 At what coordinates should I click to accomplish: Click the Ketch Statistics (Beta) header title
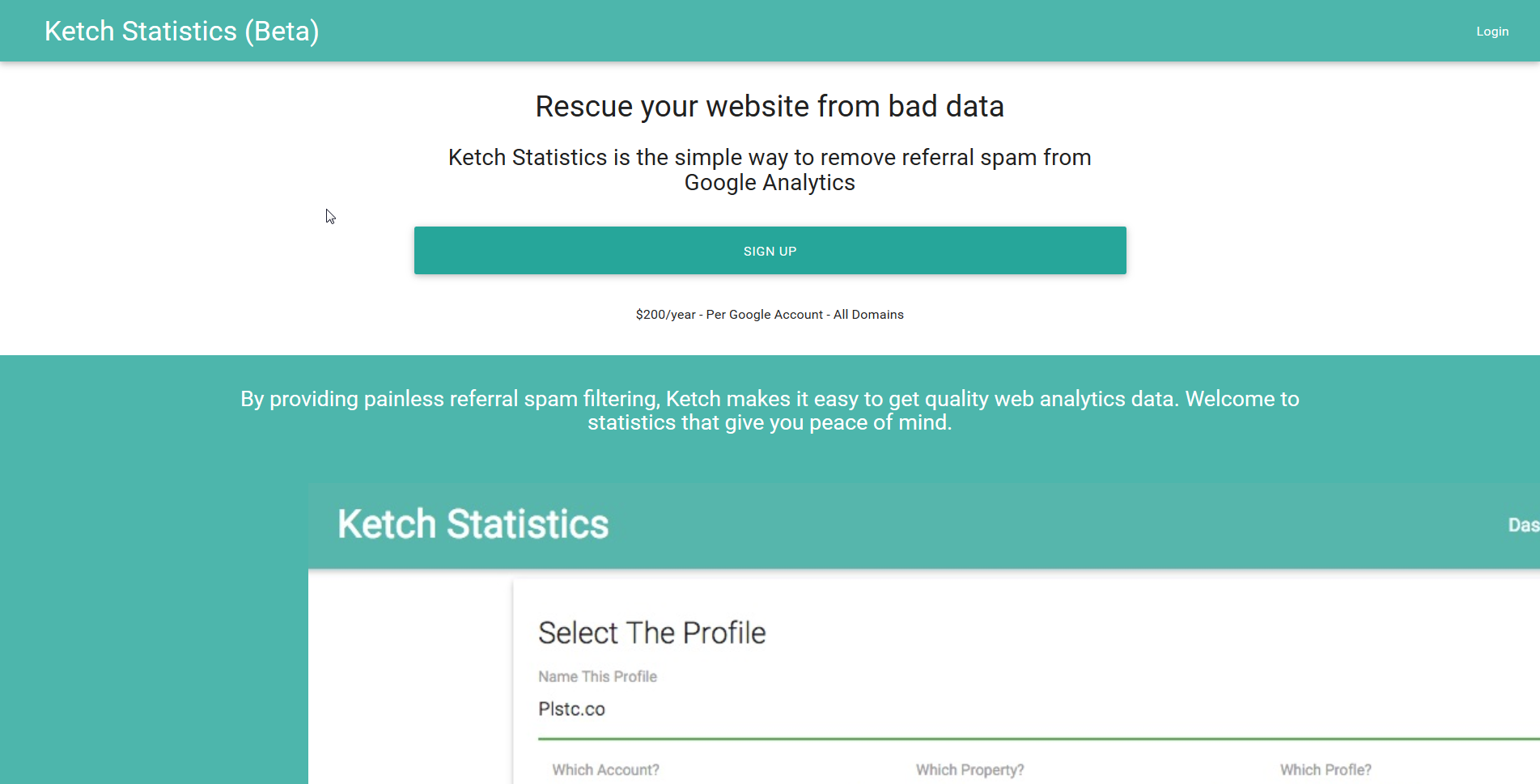point(181,31)
